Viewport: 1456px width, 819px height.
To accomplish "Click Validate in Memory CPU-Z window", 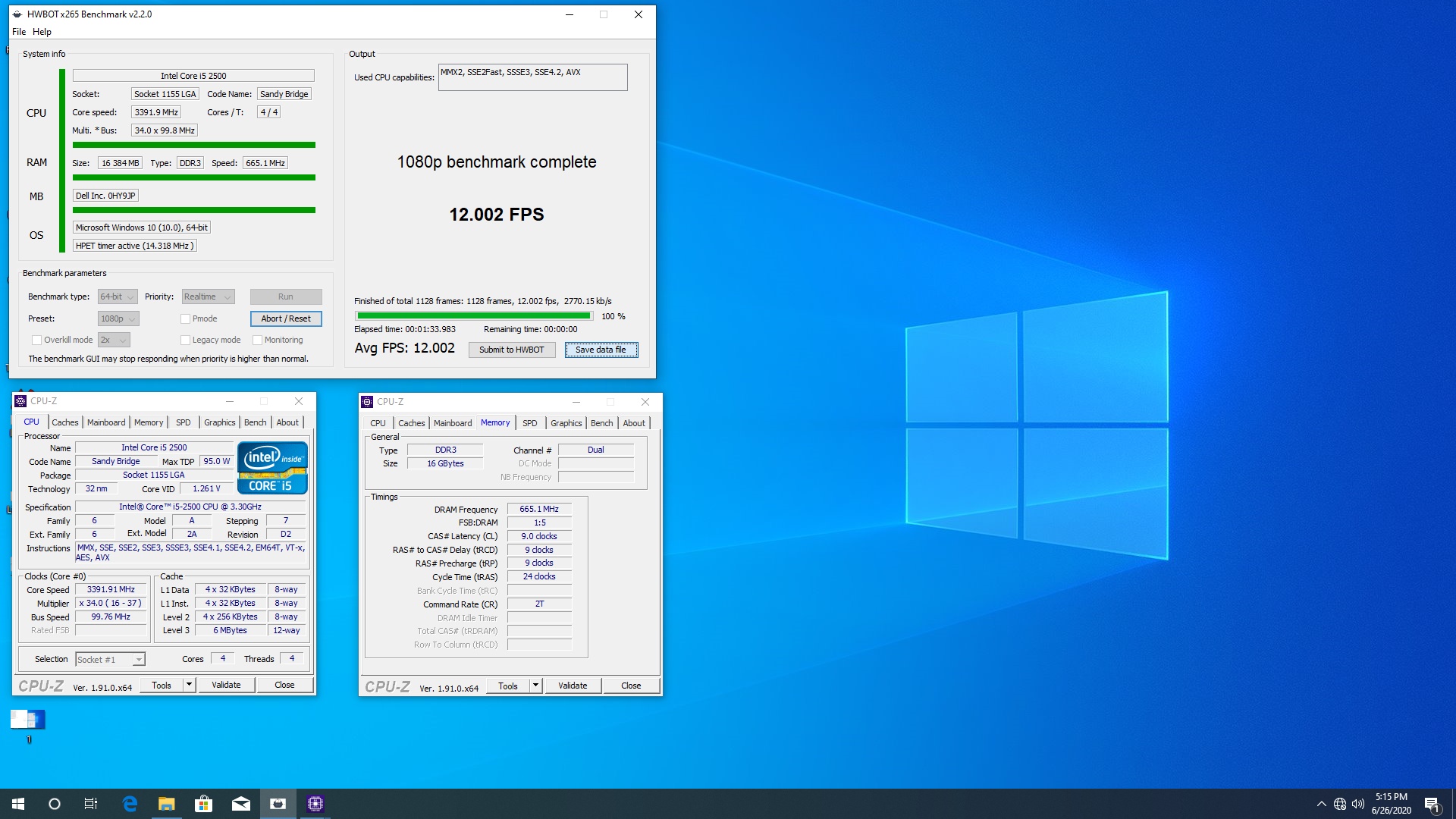I will (573, 686).
